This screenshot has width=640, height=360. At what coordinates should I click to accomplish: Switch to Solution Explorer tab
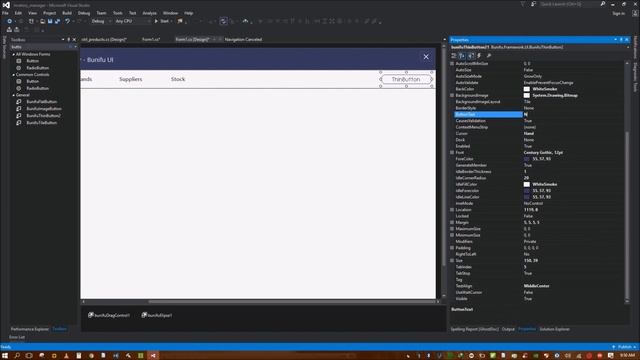pos(554,329)
